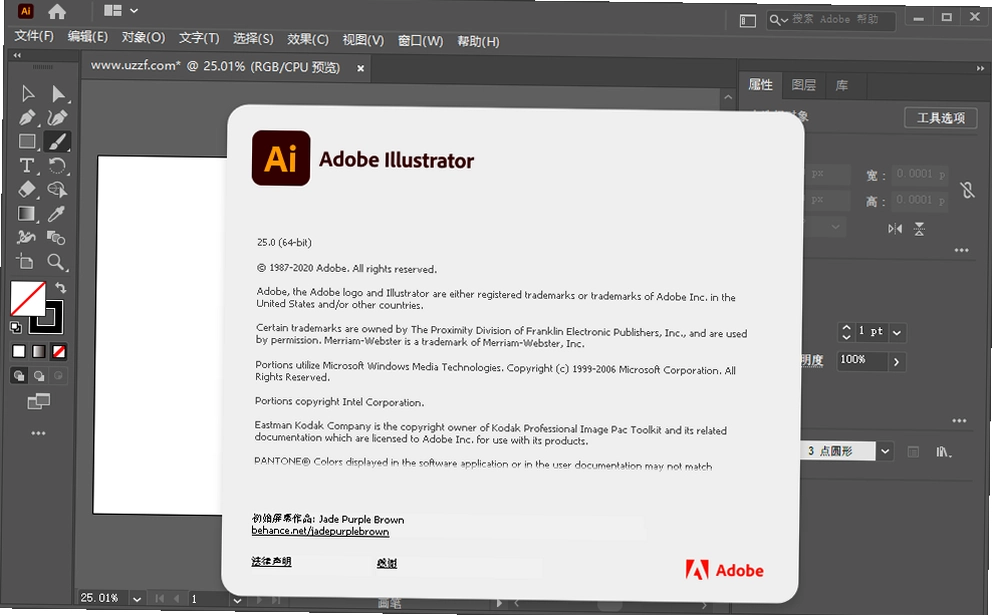The width and height of the screenshot is (992, 615).
Task: Open the 文字(T) menu
Action: 199,38
